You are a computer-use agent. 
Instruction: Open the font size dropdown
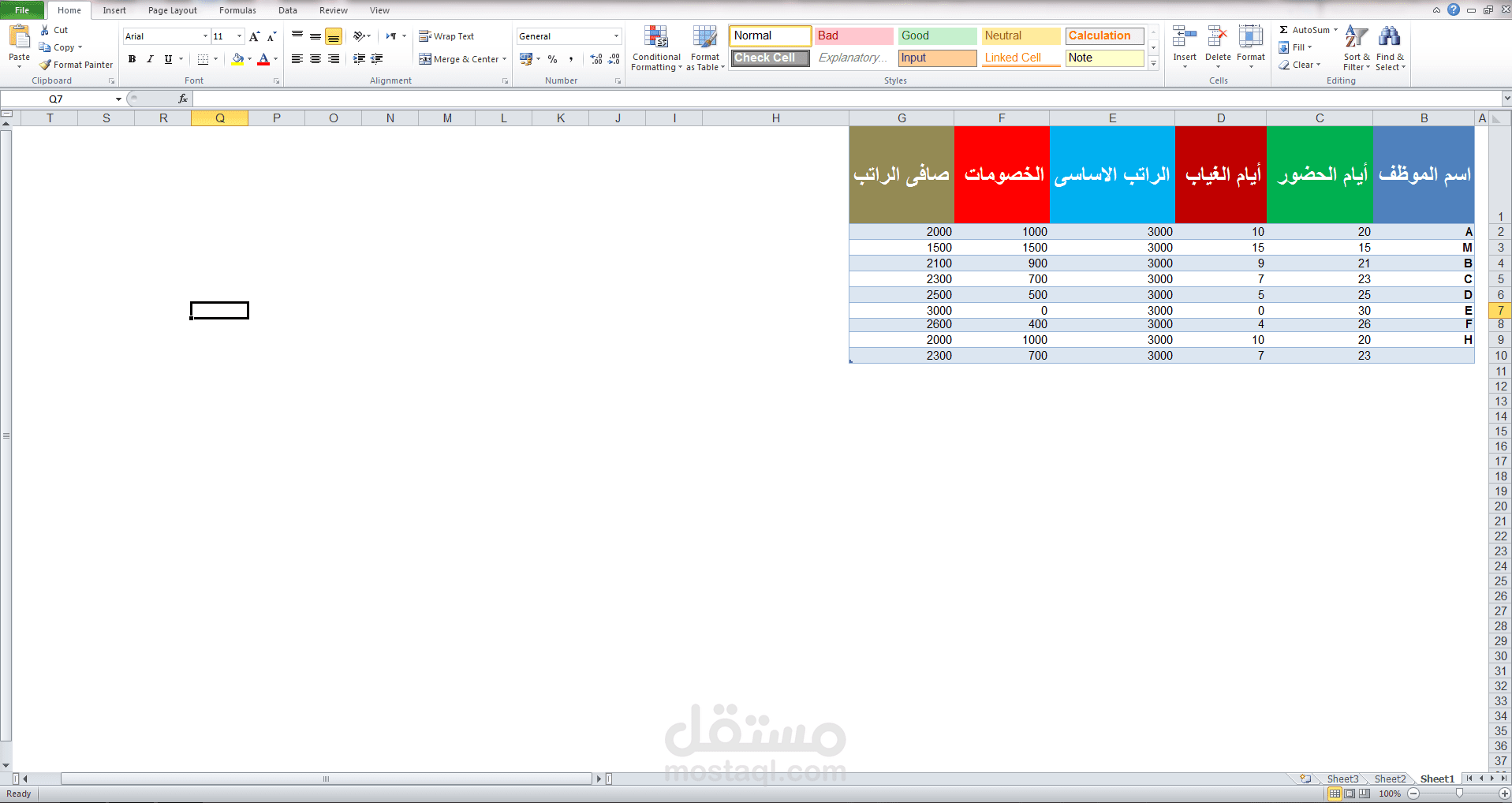pyautogui.click(x=239, y=36)
